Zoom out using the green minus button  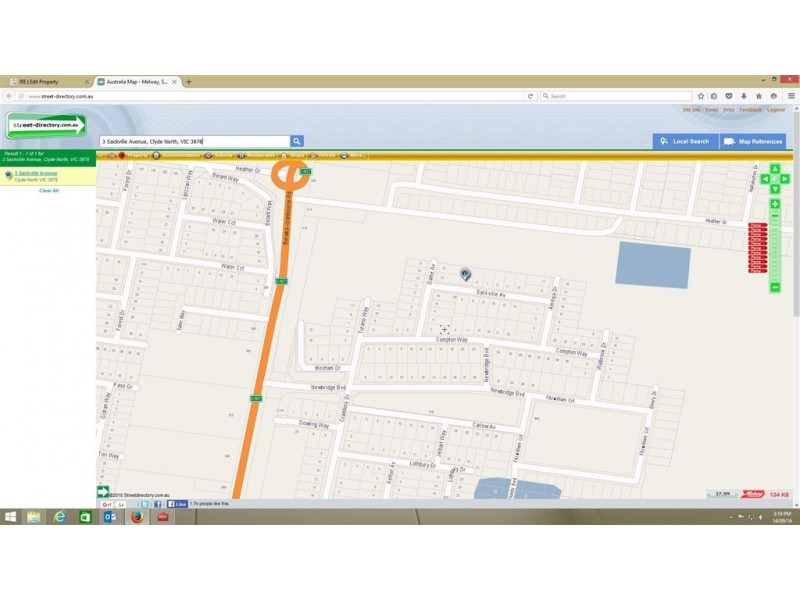(775, 288)
